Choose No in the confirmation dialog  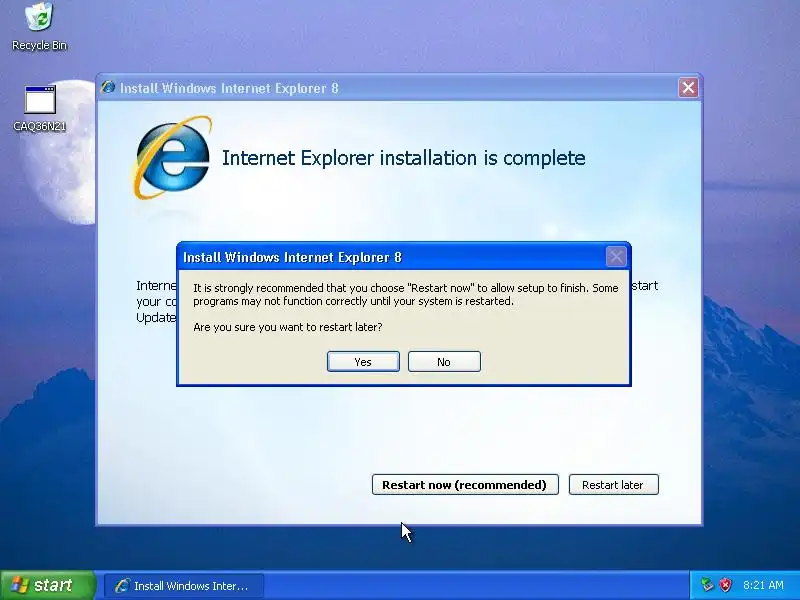coord(444,361)
